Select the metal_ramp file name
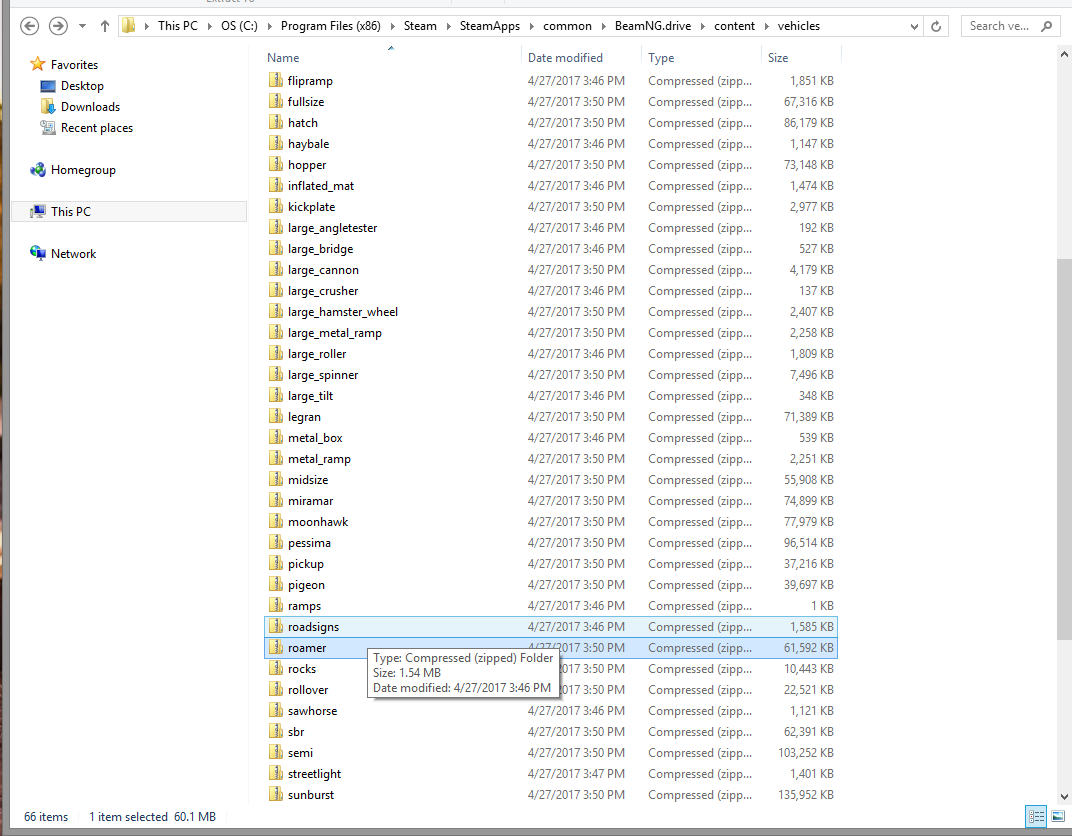This screenshot has height=836, width=1072. pos(319,459)
